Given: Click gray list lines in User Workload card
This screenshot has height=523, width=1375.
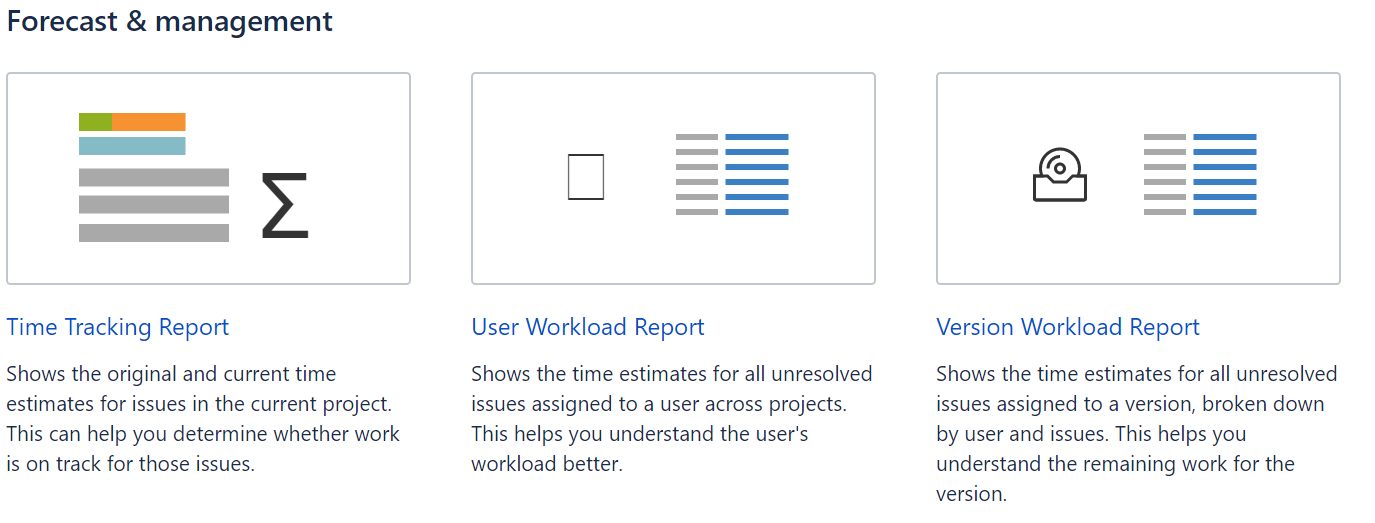Looking at the screenshot, I should (696, 174).
